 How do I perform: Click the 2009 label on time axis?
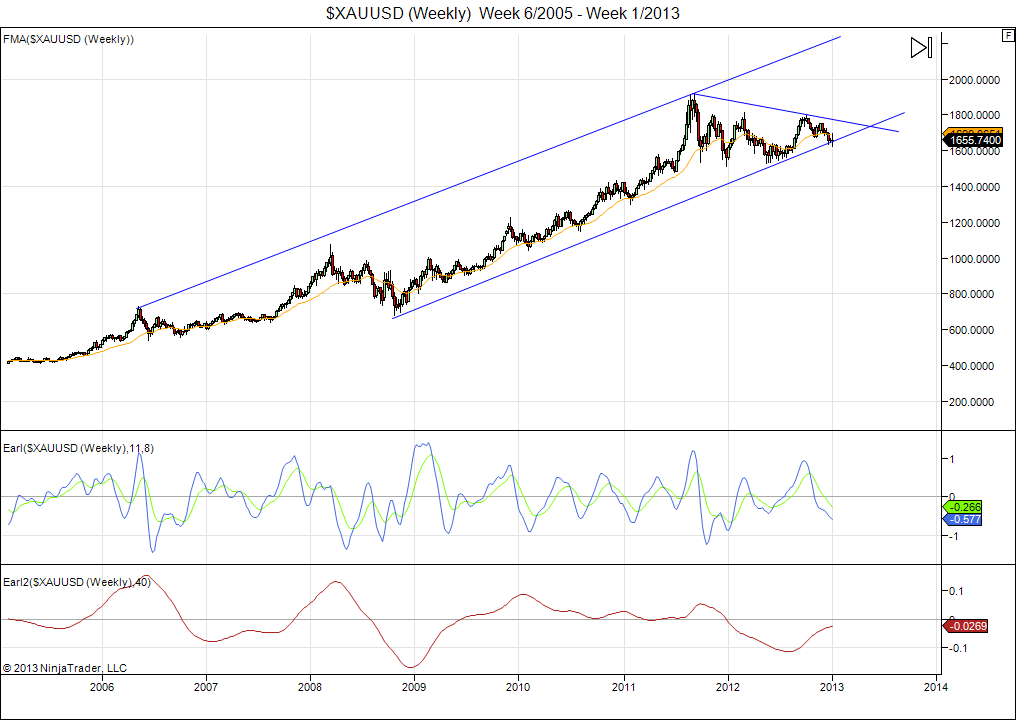coord(414,687)
